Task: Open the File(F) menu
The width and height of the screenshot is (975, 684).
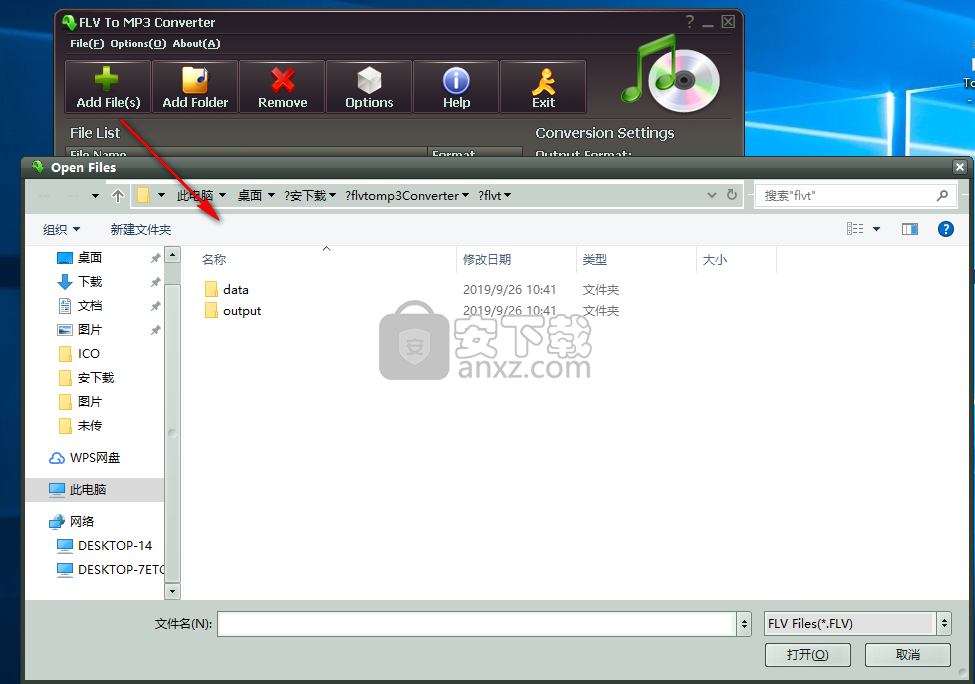Action: pyautogui.click(x=87, y=44)
